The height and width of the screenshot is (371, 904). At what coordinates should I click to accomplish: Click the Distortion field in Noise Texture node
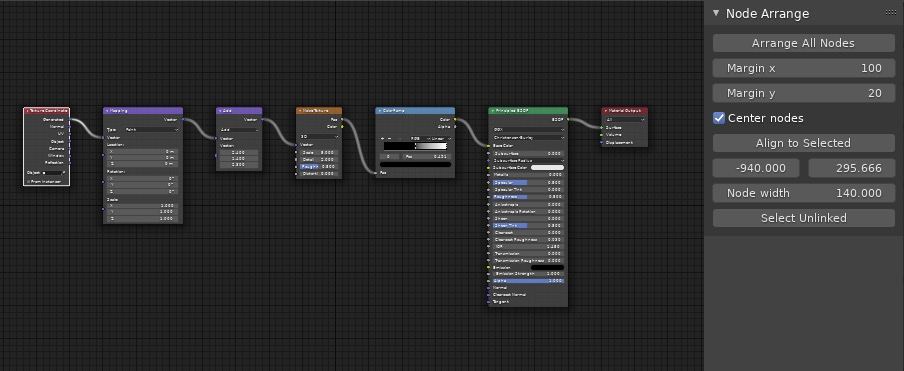[x=319, y=173]
